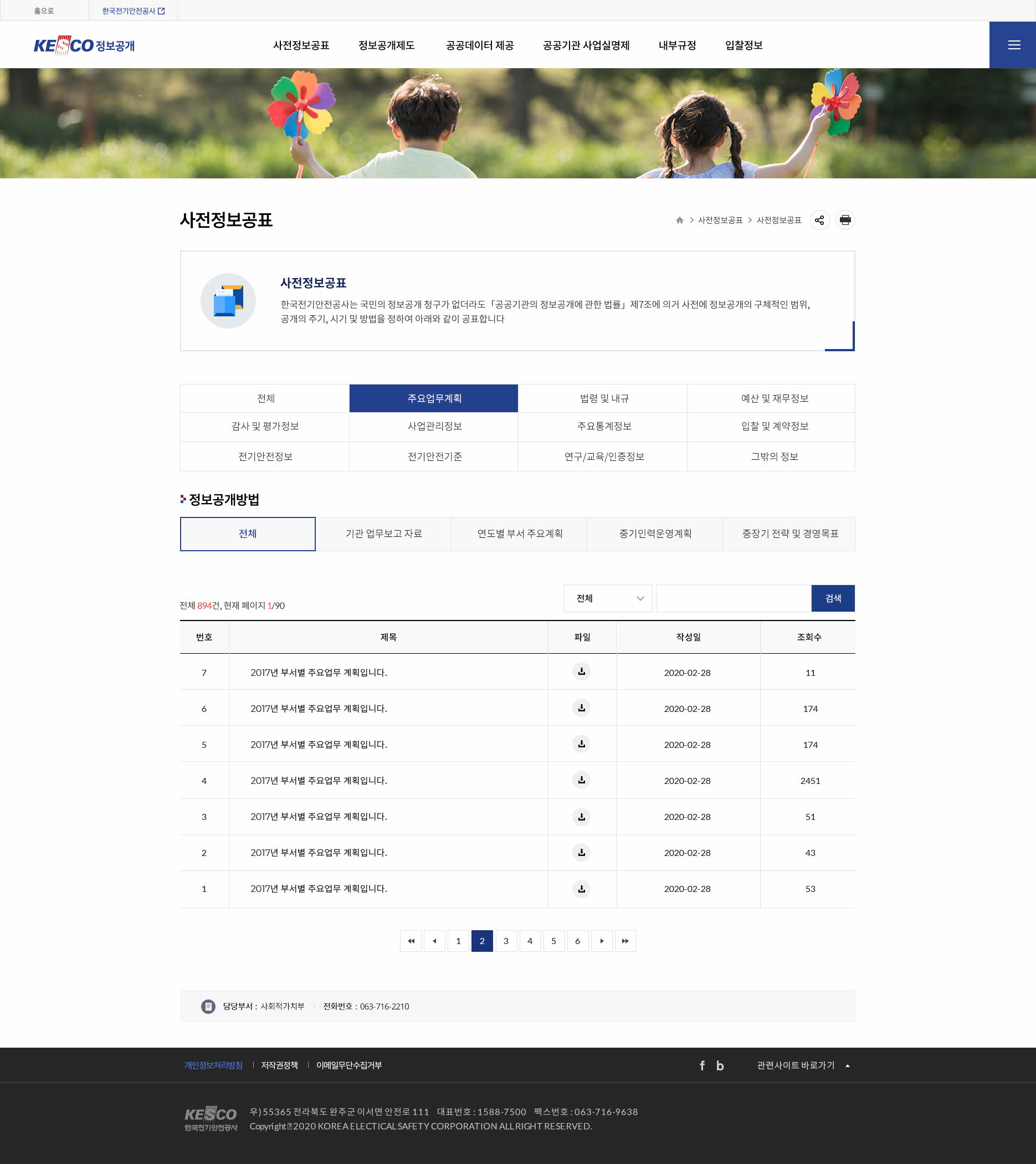Open the hamburger menu in the header
Screen dimensions: 1036x1164
1013,45
